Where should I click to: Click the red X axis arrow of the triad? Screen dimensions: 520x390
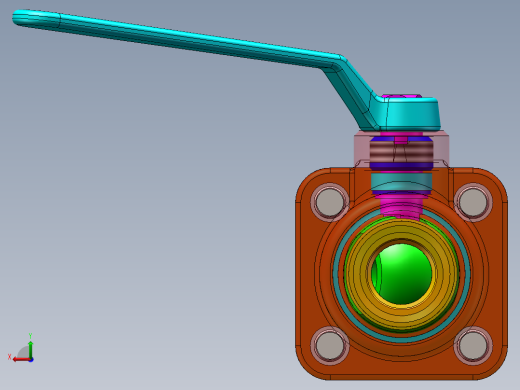tap(21, 360)
